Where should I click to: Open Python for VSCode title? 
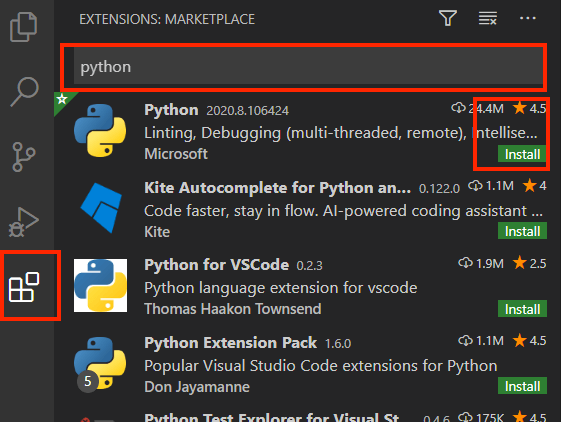pyautogui.click(x=216, y=265)
